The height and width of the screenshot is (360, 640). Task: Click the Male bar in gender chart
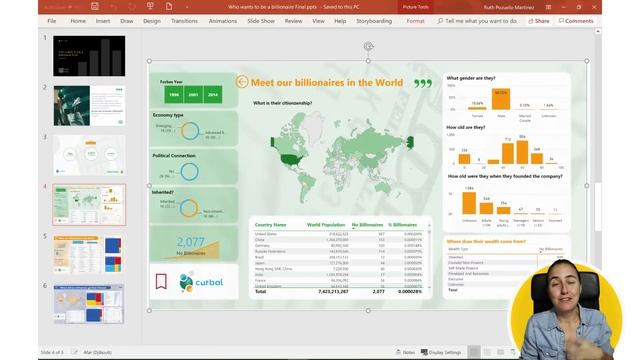(x=501, y=99)
